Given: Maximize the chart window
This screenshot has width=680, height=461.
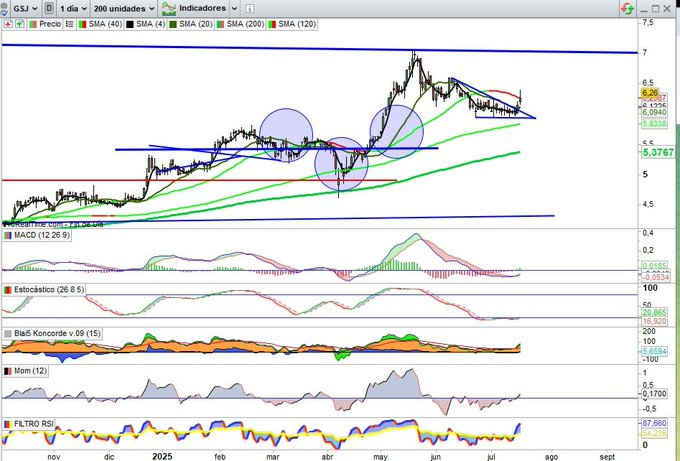Looking at the screenshot, I should (655, 9).
